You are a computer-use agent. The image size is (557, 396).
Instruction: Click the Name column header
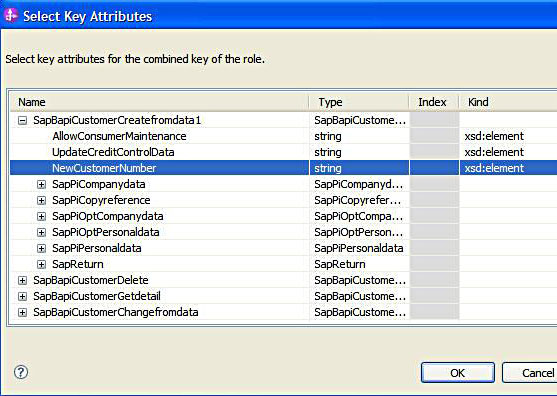pyautogui.click(x=159, y=102)
